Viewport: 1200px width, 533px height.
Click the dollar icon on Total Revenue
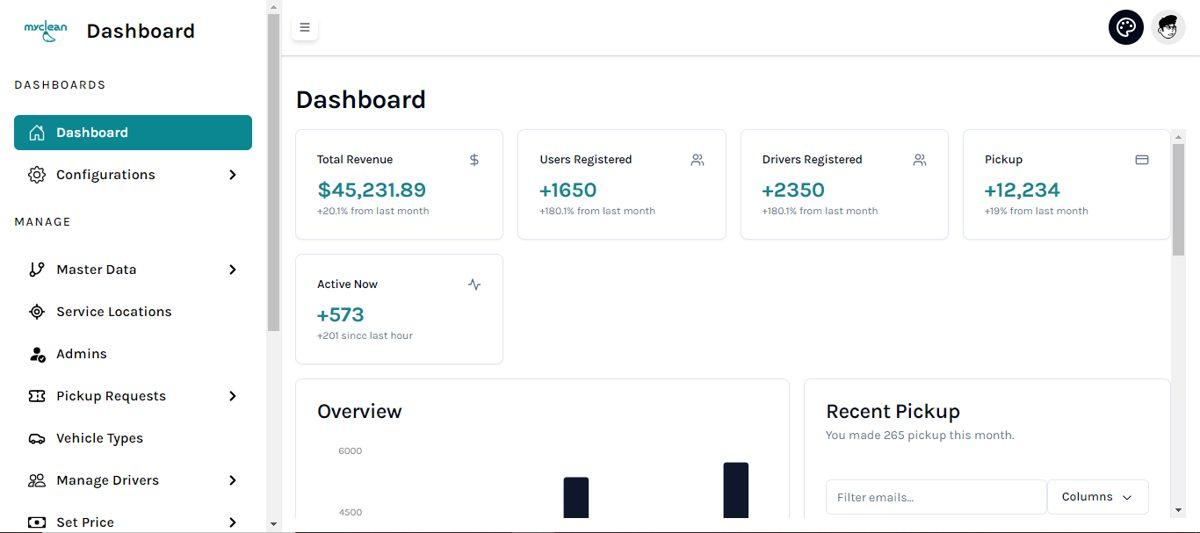click(474, 159)
